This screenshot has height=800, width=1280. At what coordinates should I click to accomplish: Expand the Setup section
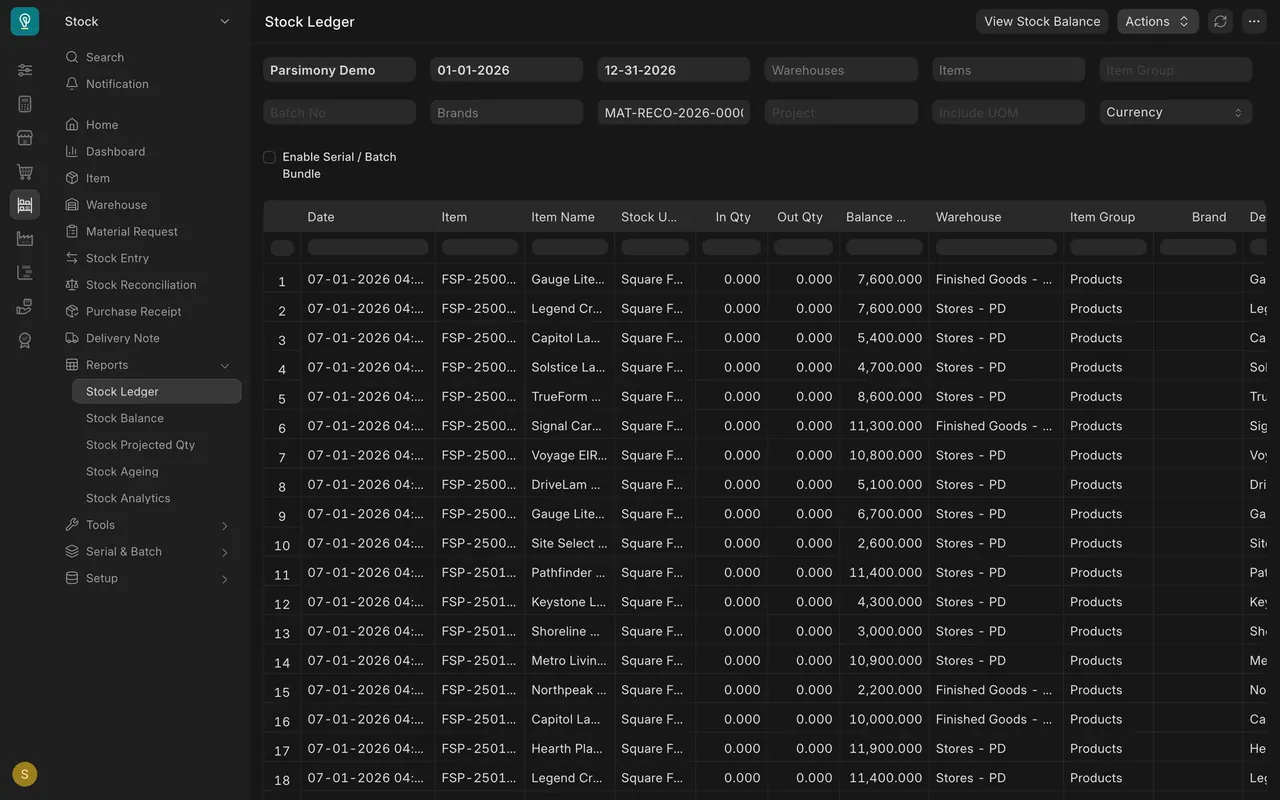tap(225, 579)
